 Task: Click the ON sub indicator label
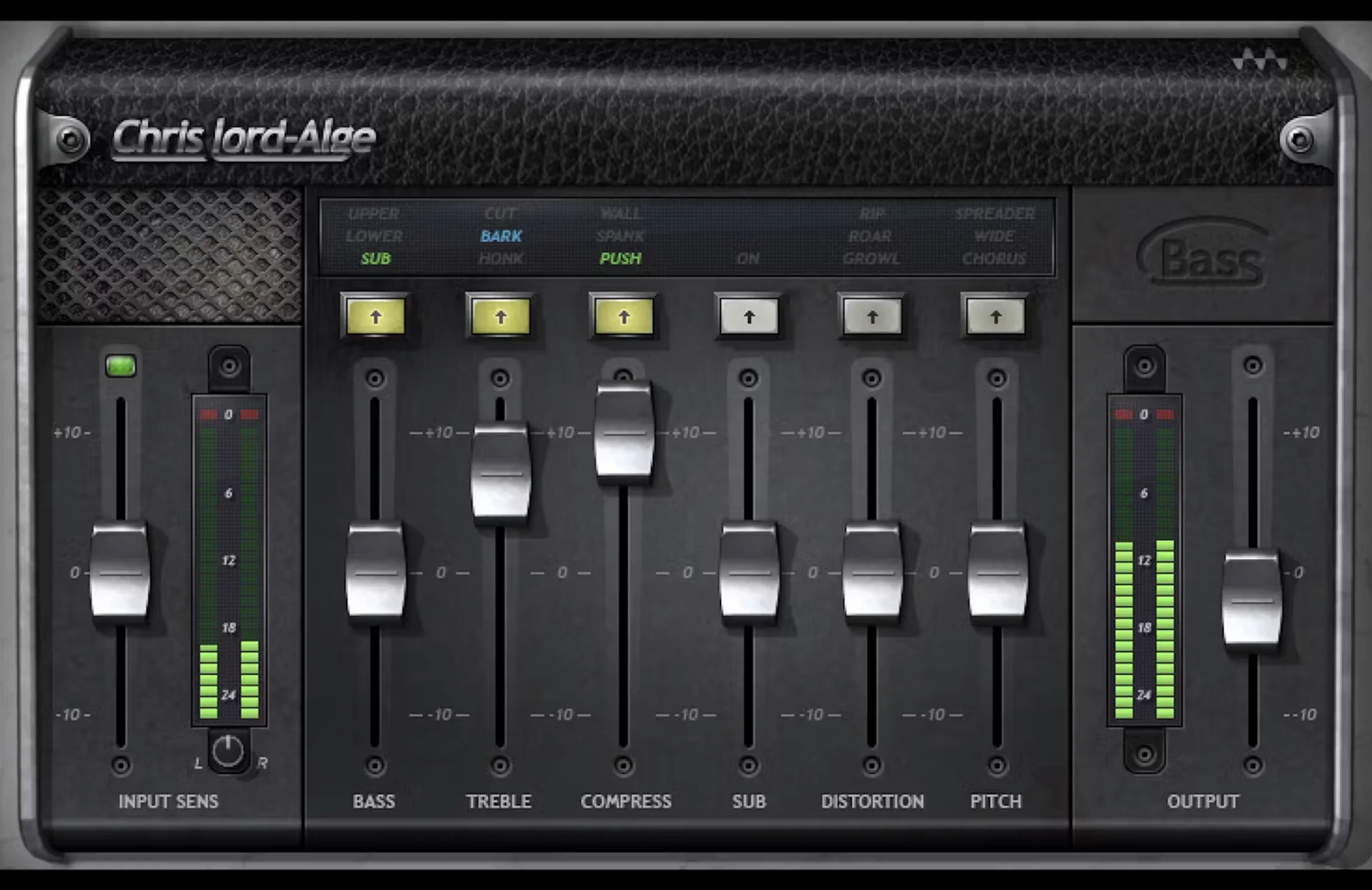pos(748,258)
